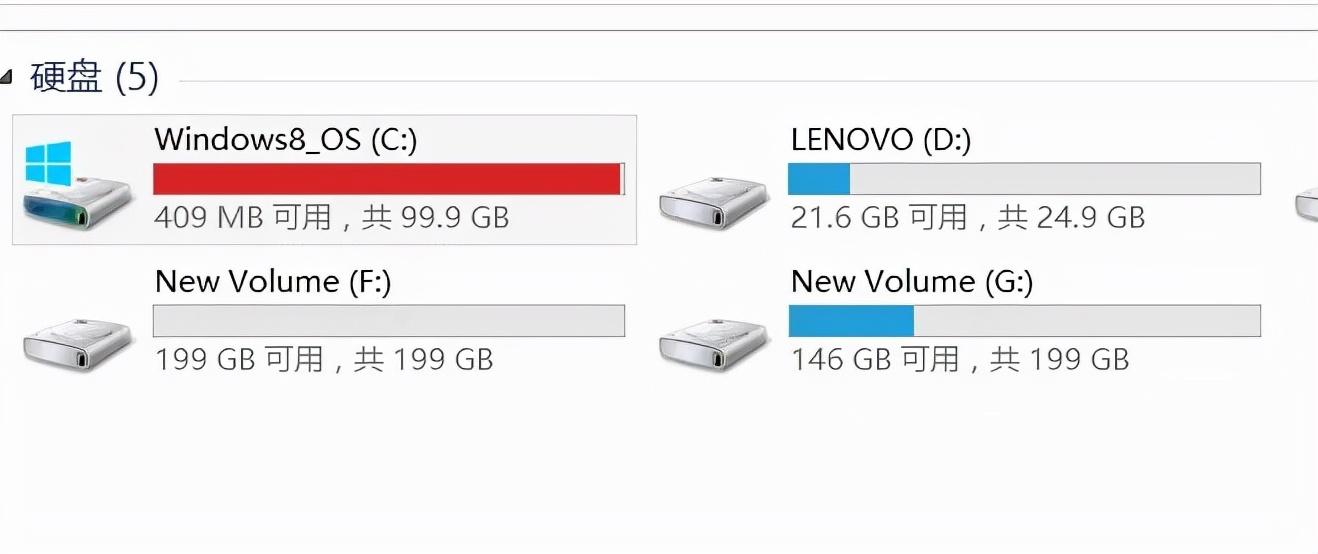Collapse the 硬盘 (5) group arrow

click(7, 76)
